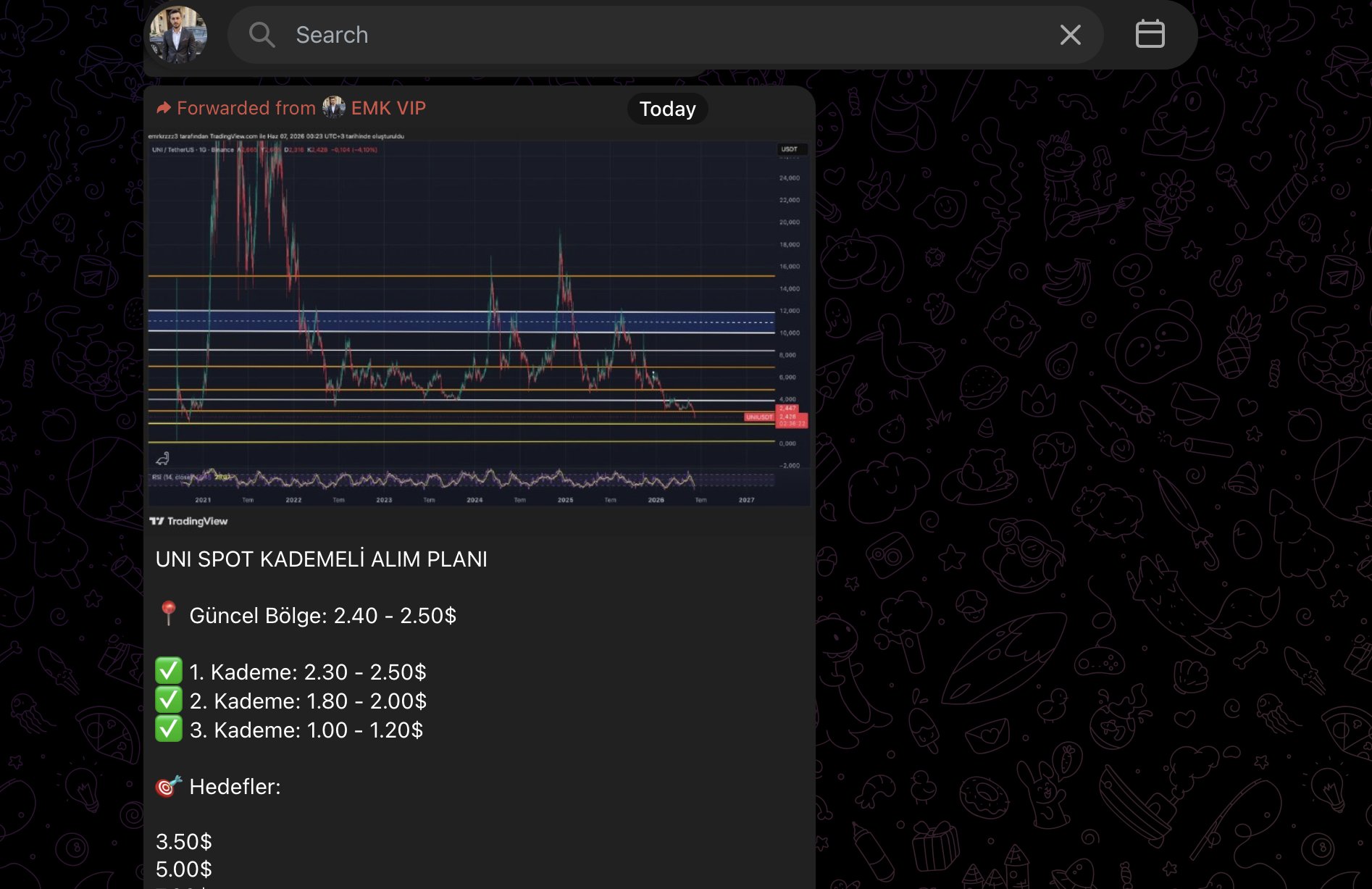Viewport: 1372px width, 889px height.
Task: Open the chat profile photo
Action: point(178,34)
